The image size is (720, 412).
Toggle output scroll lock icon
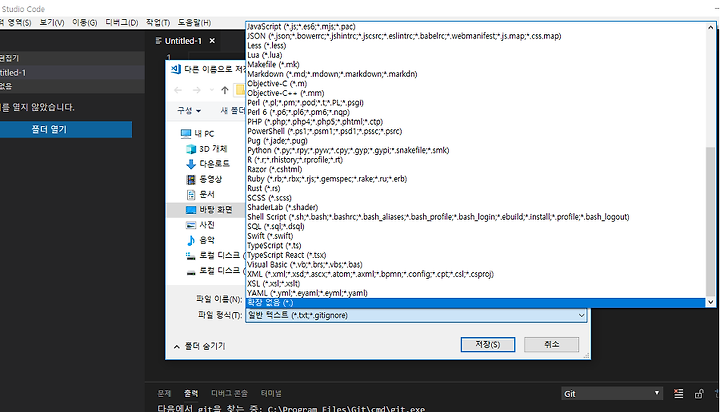tap(699, 394)
